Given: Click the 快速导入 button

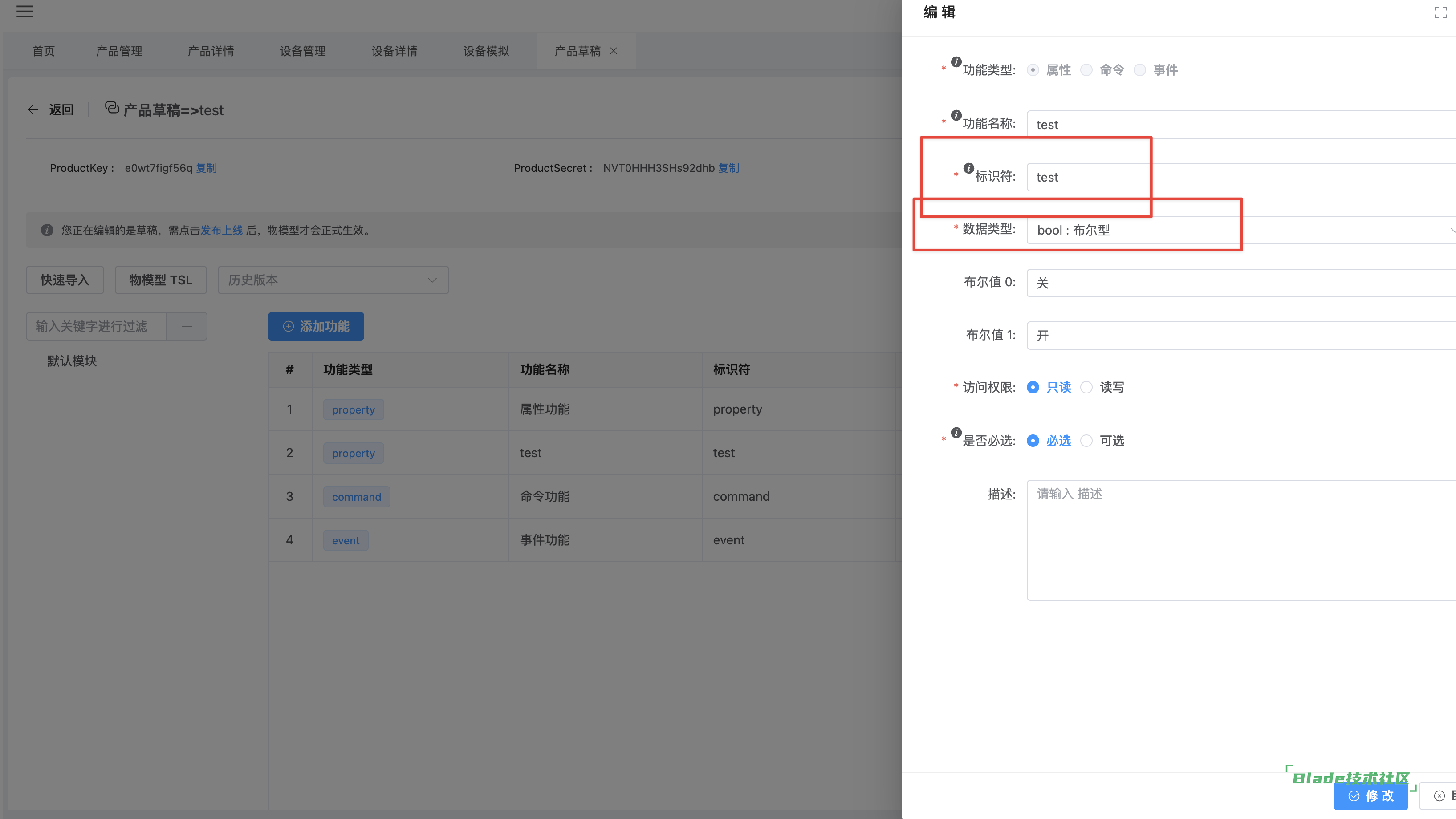Looking at the screenshot, I should [x=65, y=280].
